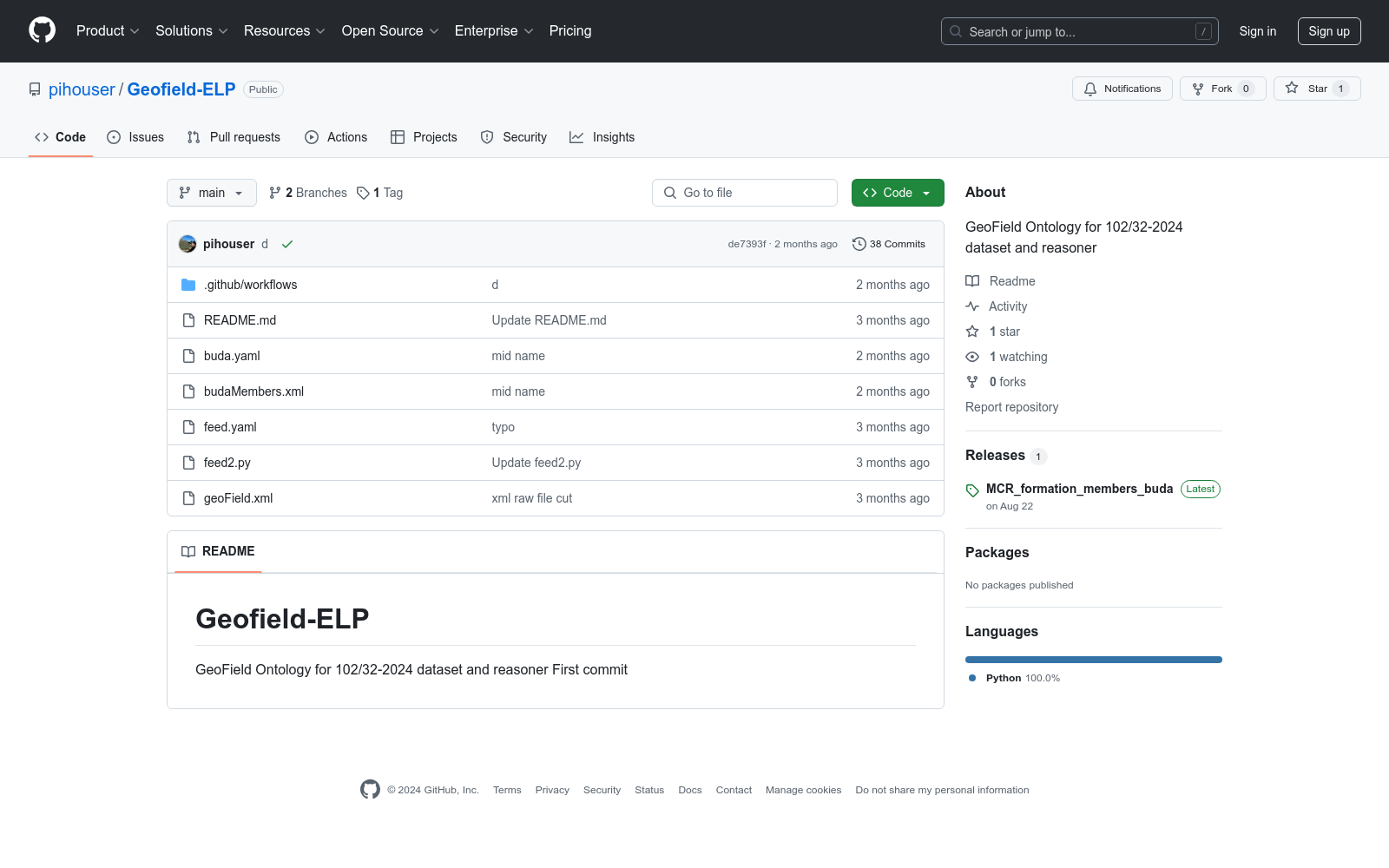Open commit hash de7393f
This screenshot has height=868, width=1389.
point(747,244)
